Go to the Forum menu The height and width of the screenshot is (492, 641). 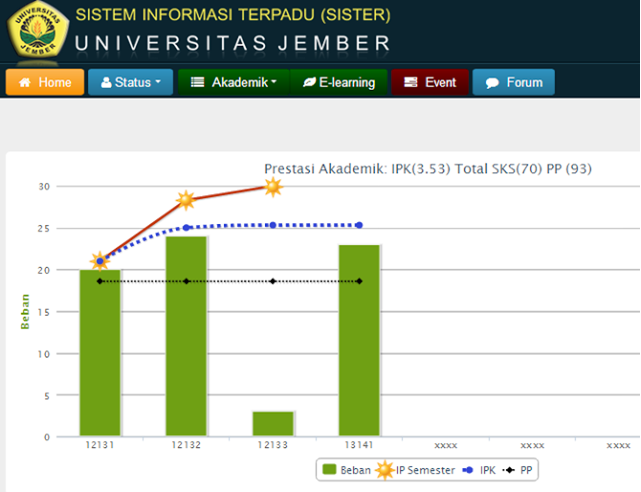coord(514,83)
